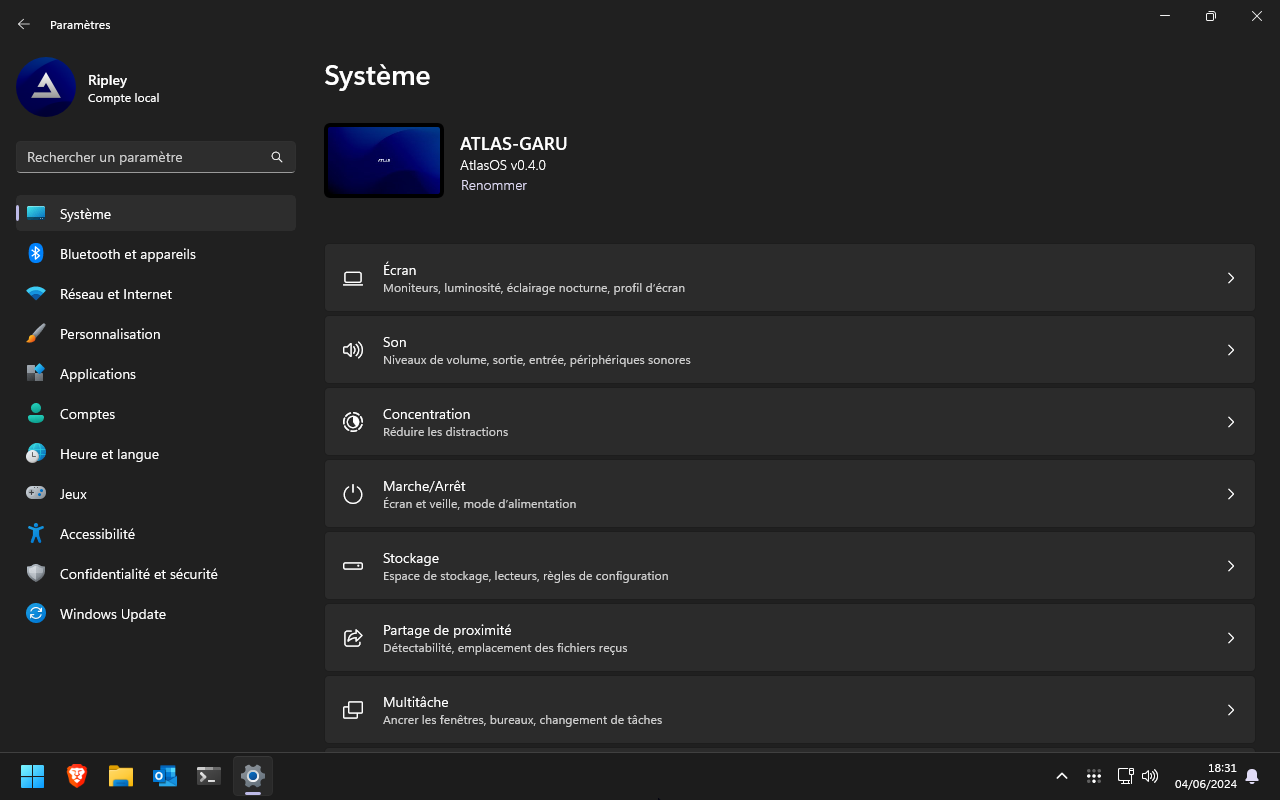Screen dimensions: 1280x800
Task: Click the Système page heading
Action: 377,75
